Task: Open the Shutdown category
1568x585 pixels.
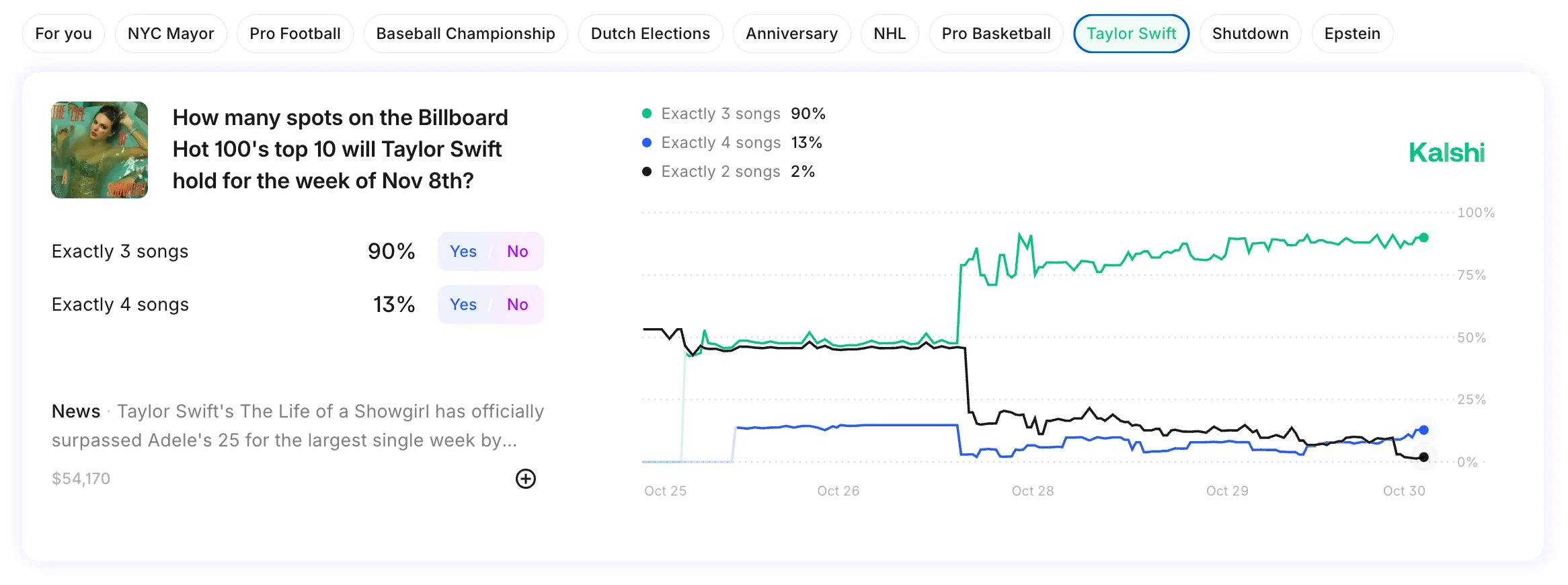Action: tap(1250, 33)
